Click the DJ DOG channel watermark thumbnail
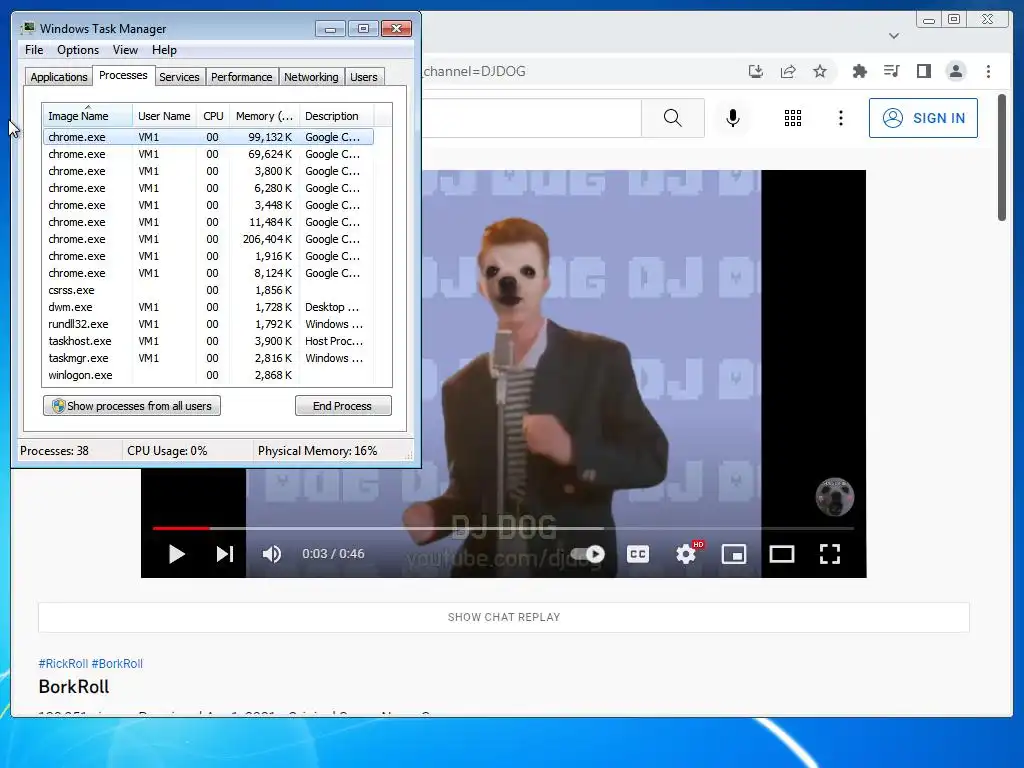Viewport: 1024px width, 768px height. pyautogui.click(x=835, y=497)
